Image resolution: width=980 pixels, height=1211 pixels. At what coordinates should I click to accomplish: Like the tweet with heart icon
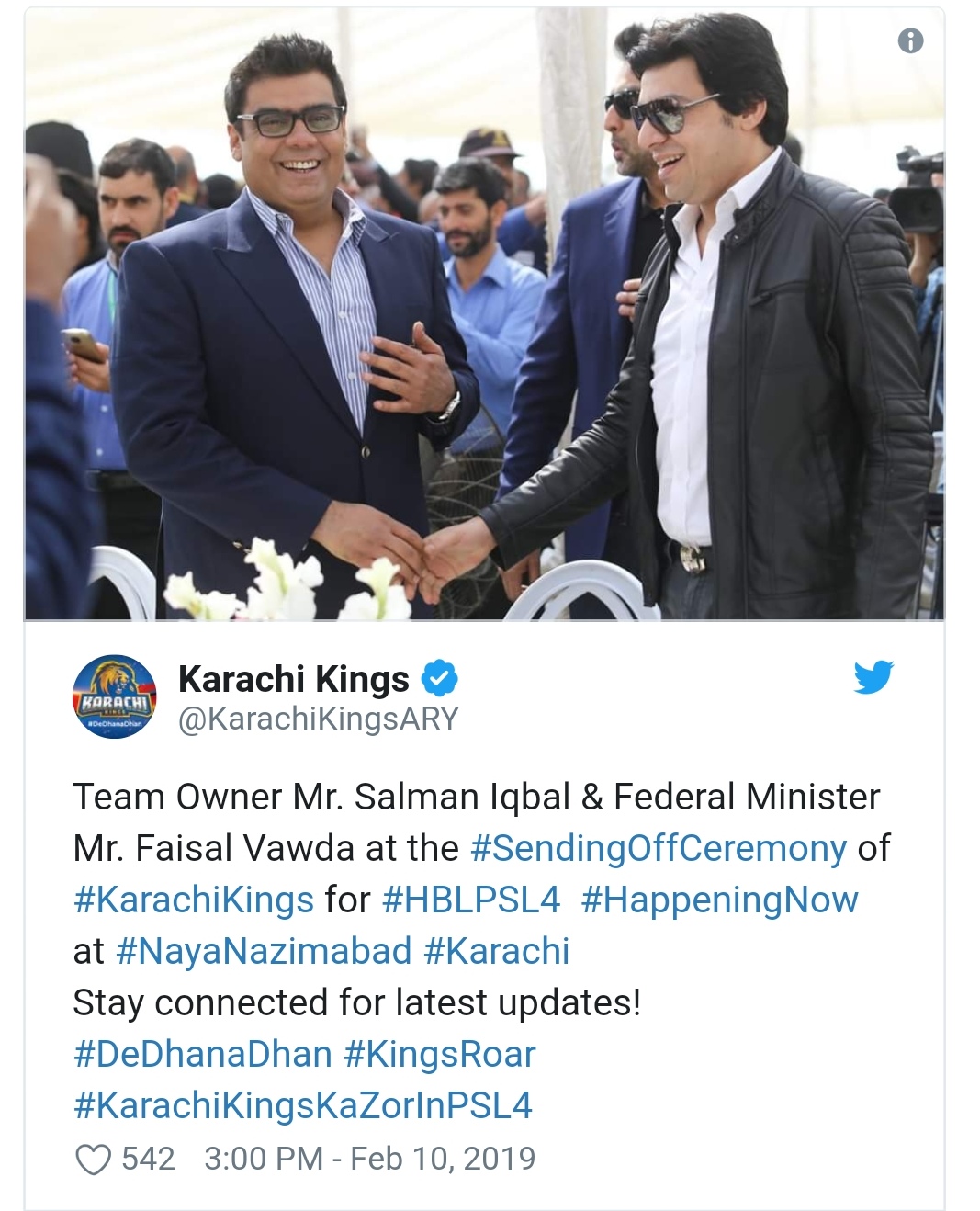click(x=93, y=1159)
